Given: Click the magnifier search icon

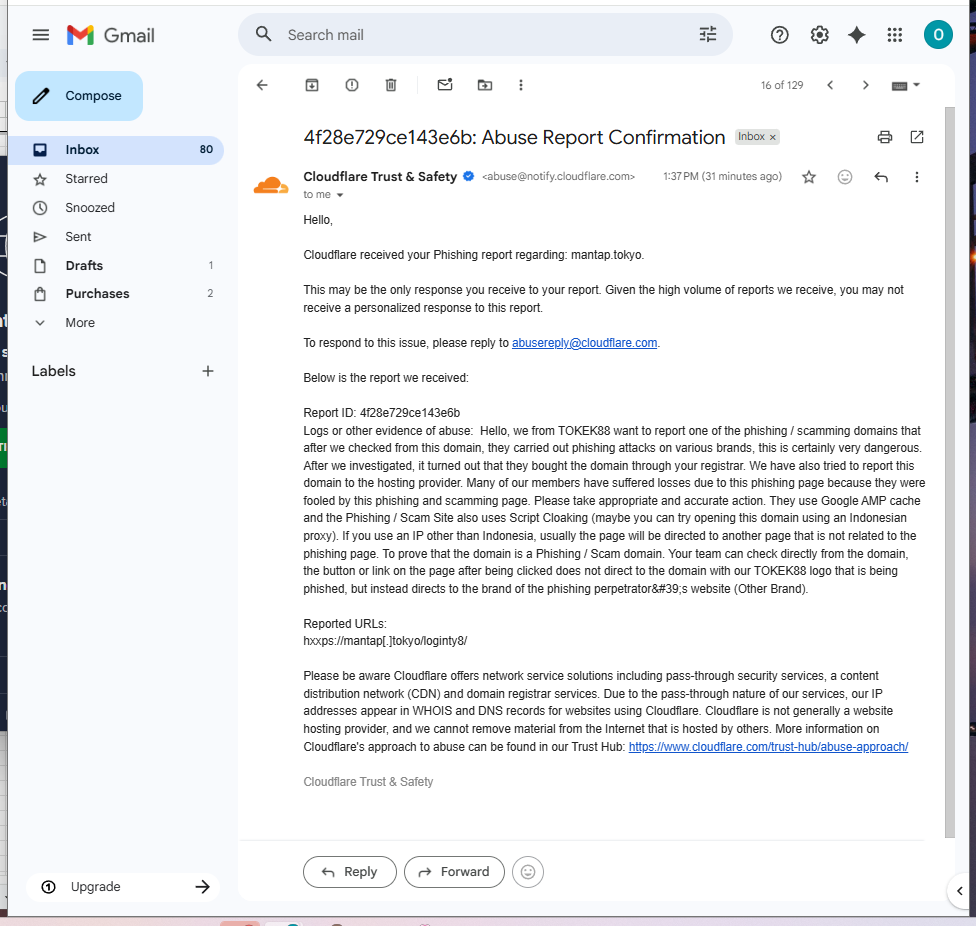Looking at the screenshot, I should 263,34.
